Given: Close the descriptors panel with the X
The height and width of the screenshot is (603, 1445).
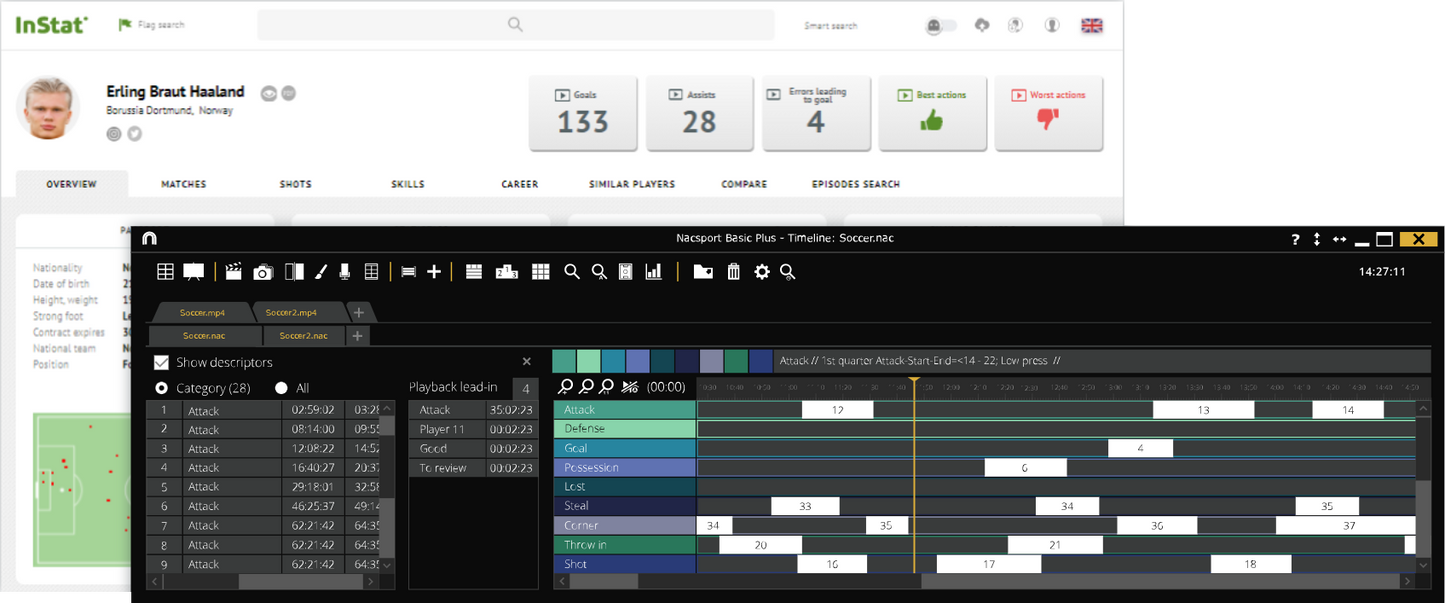Looking at the screenshot, I should (x=527, y=362).
